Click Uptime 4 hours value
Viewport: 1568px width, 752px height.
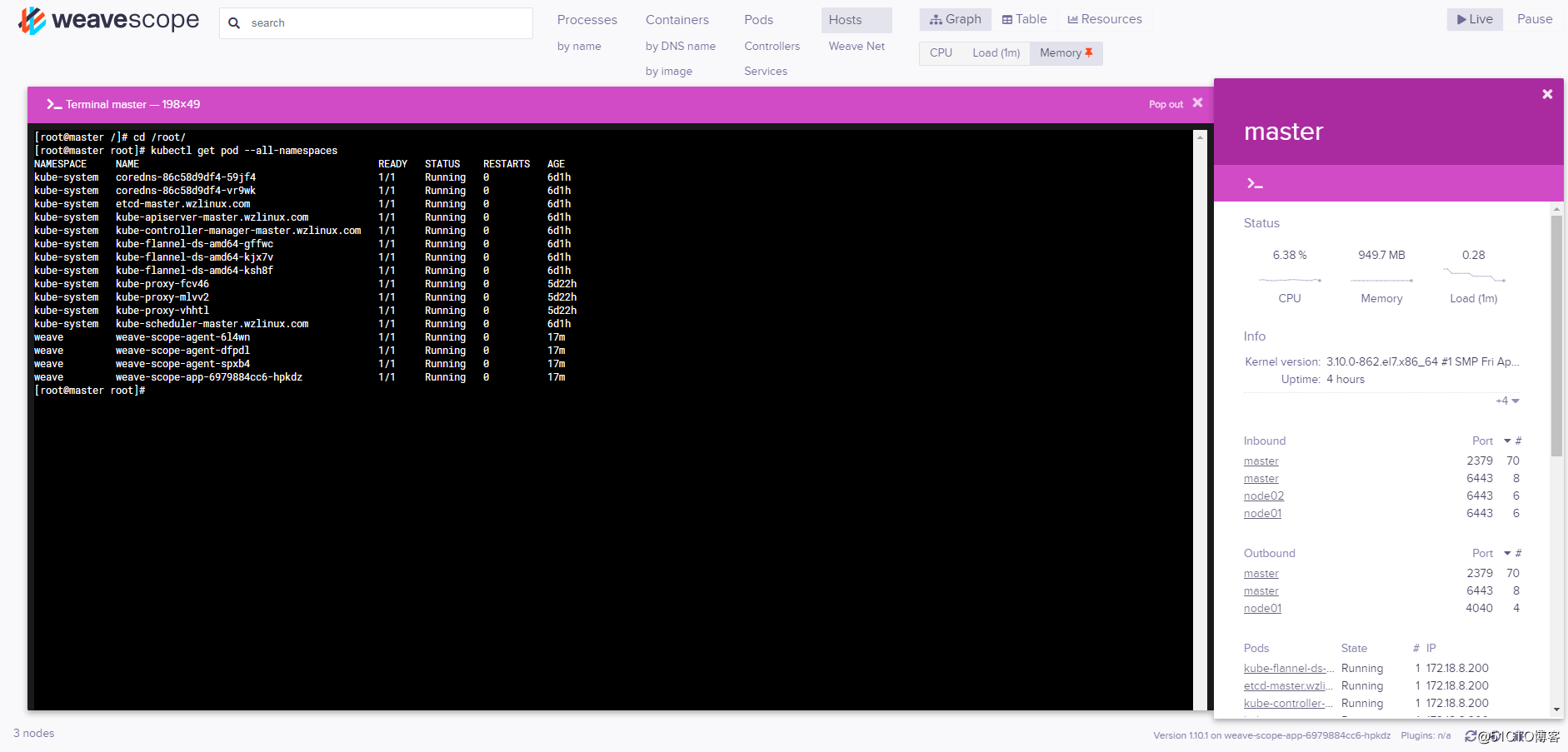1346,380
